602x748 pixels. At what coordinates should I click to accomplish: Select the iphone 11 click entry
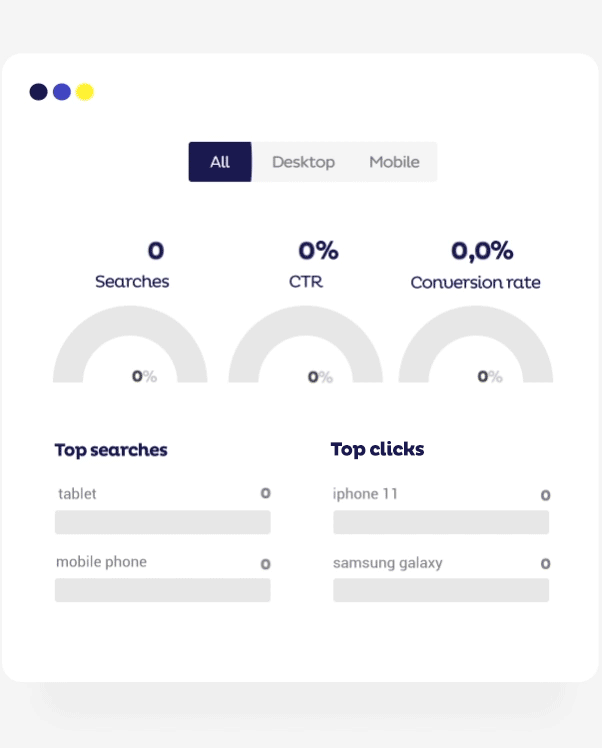pyautogui.click(x=365, y=494)
